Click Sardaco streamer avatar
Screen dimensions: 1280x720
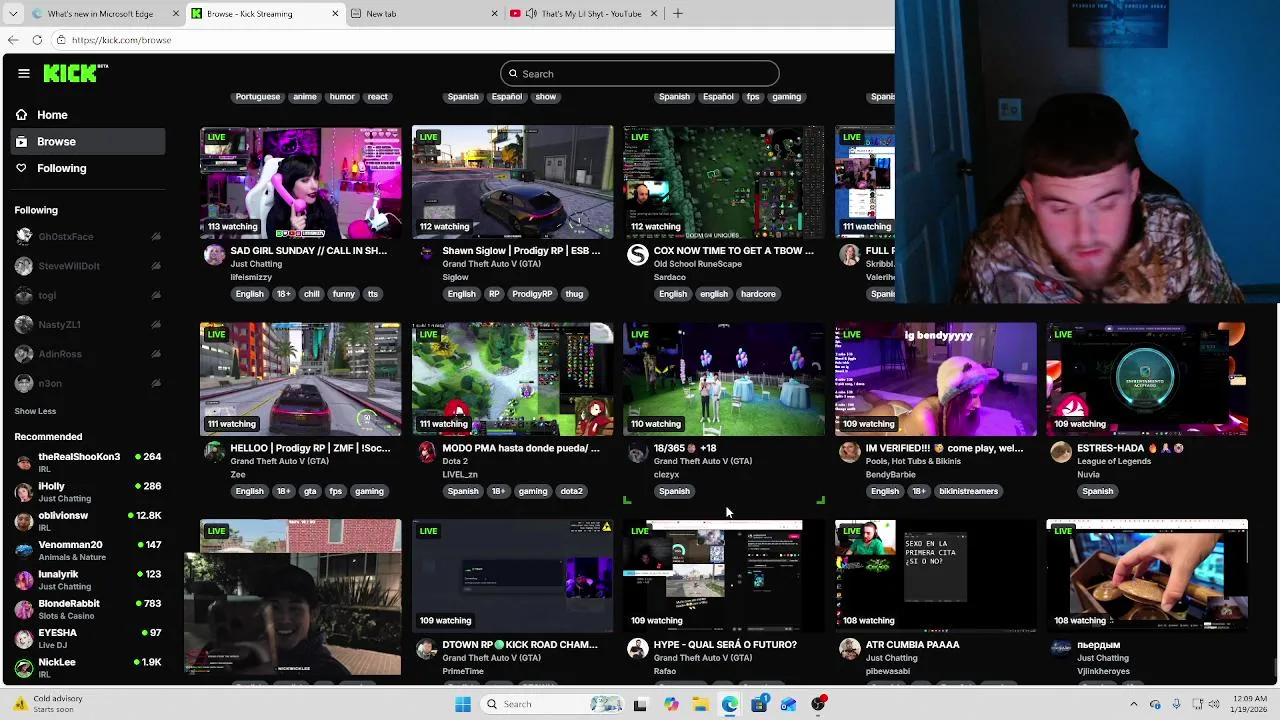click(x=637, y=255)
